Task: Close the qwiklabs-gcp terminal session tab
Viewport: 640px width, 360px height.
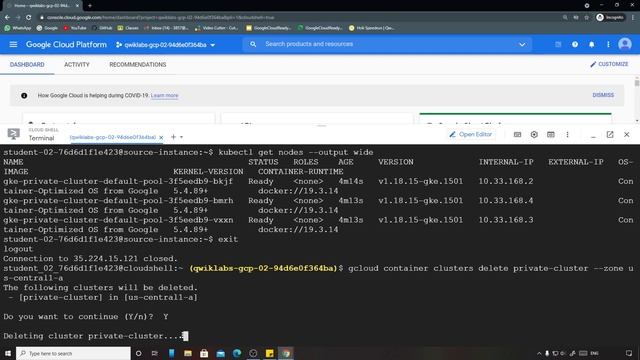Action: [161, 138]
